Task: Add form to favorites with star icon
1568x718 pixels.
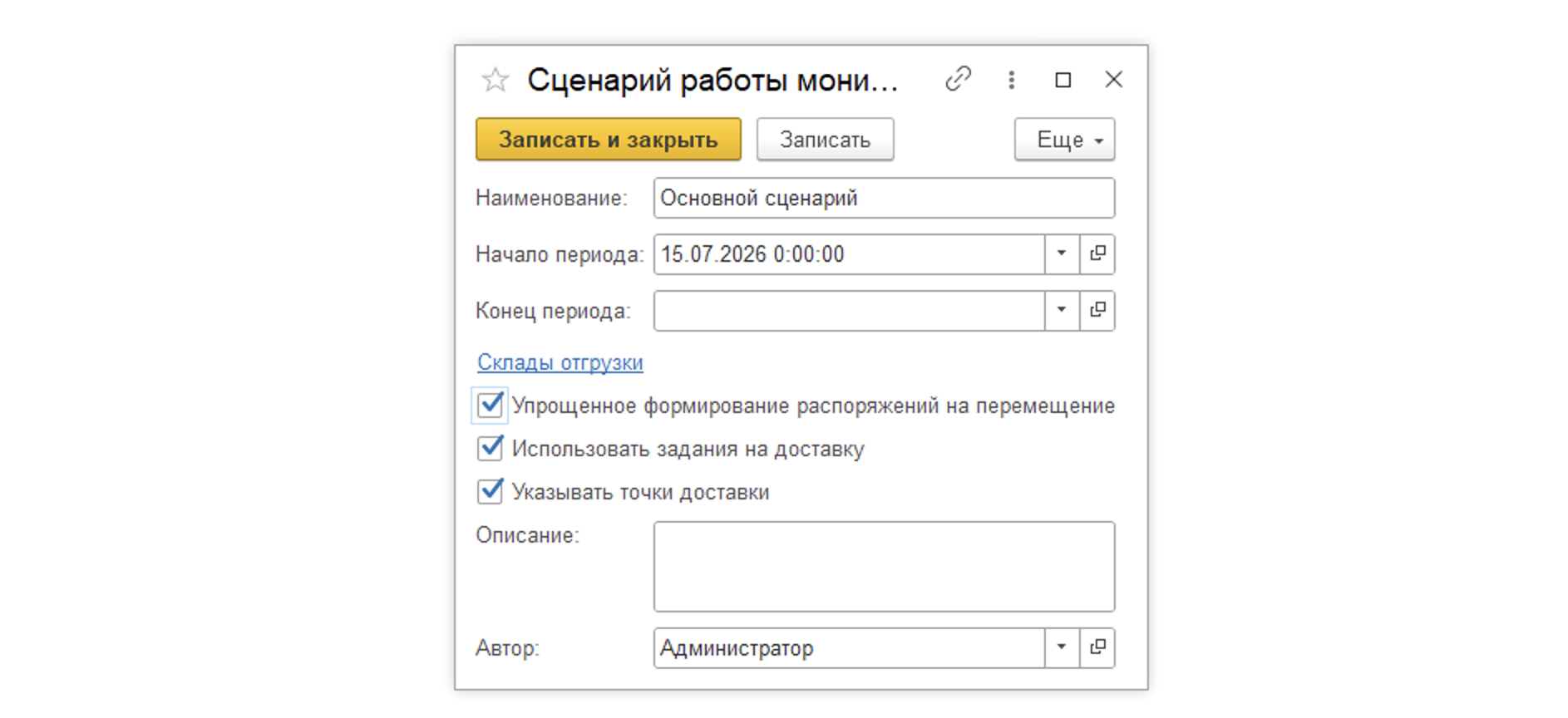Action: [495, 80]
